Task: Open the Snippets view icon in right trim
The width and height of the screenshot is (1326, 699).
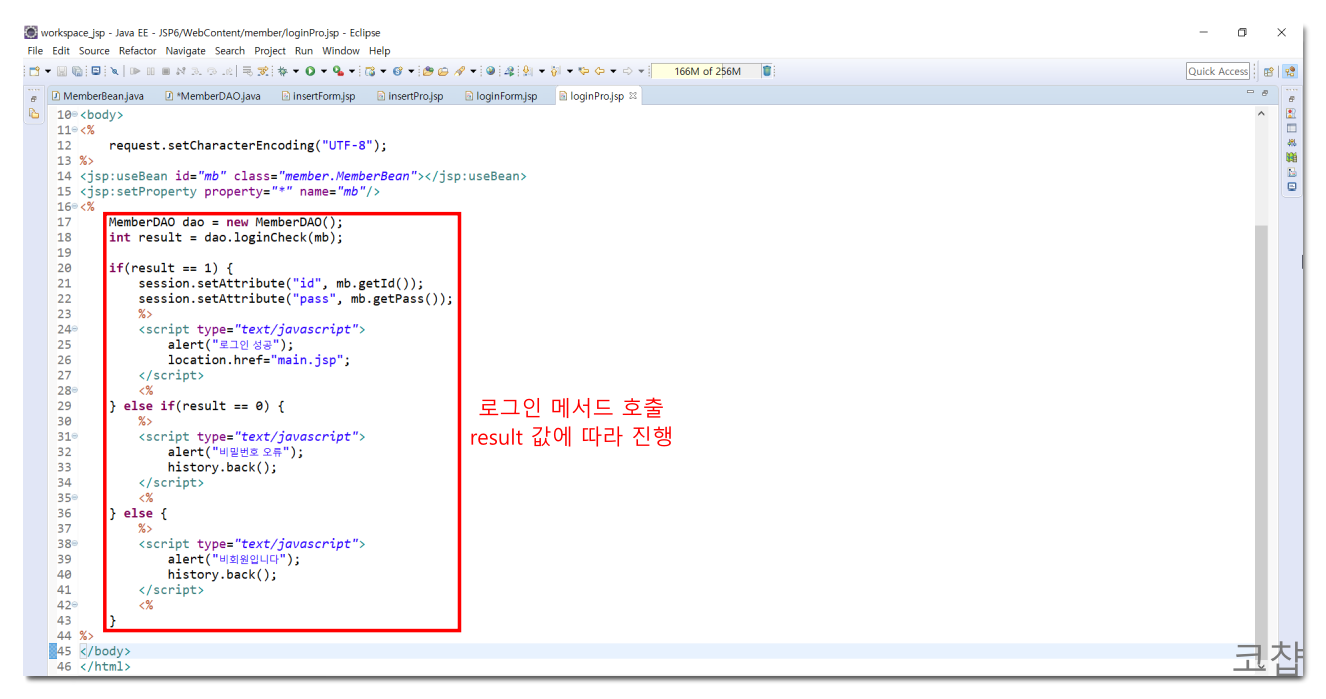Action: pos(1292,172)
